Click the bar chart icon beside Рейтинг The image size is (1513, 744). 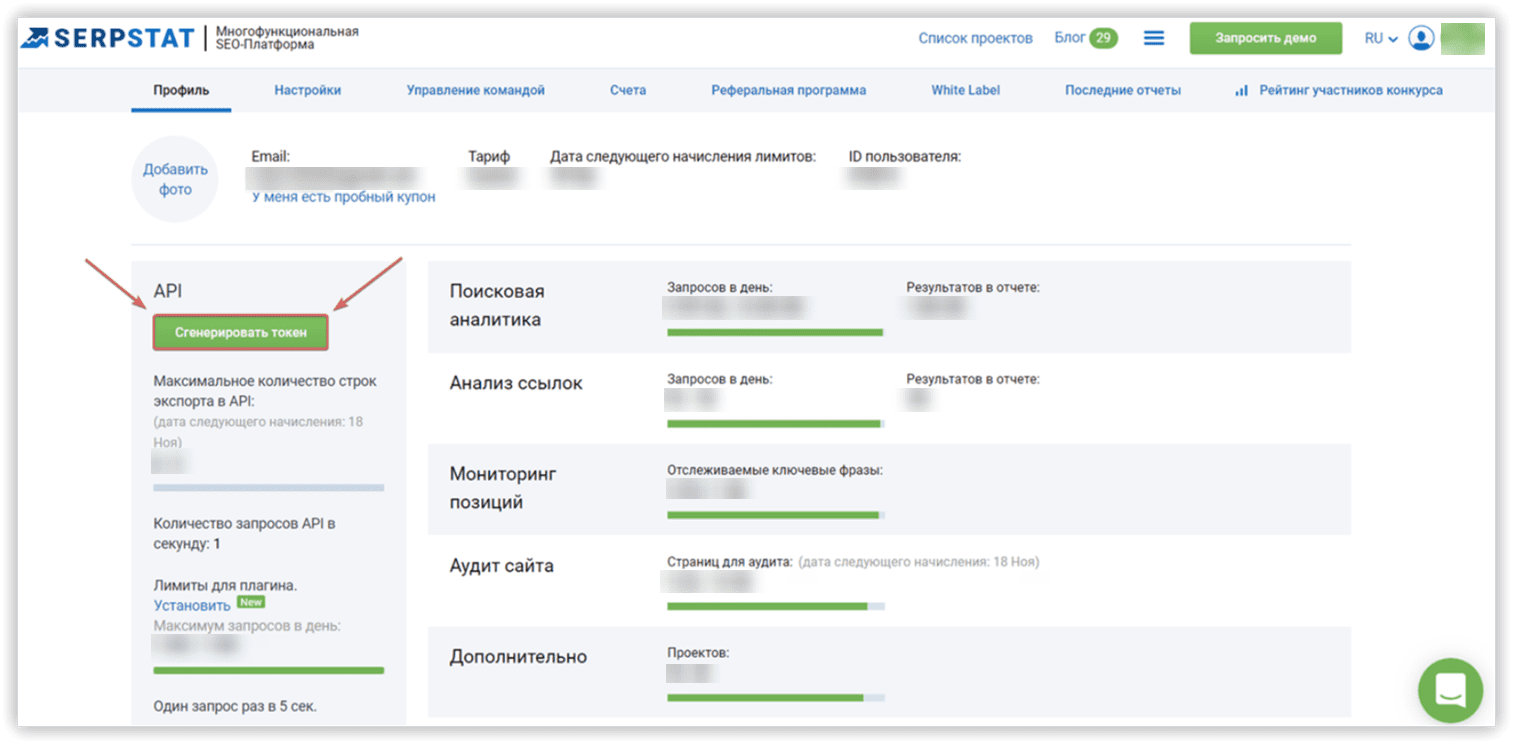(x=1241, y=90)
